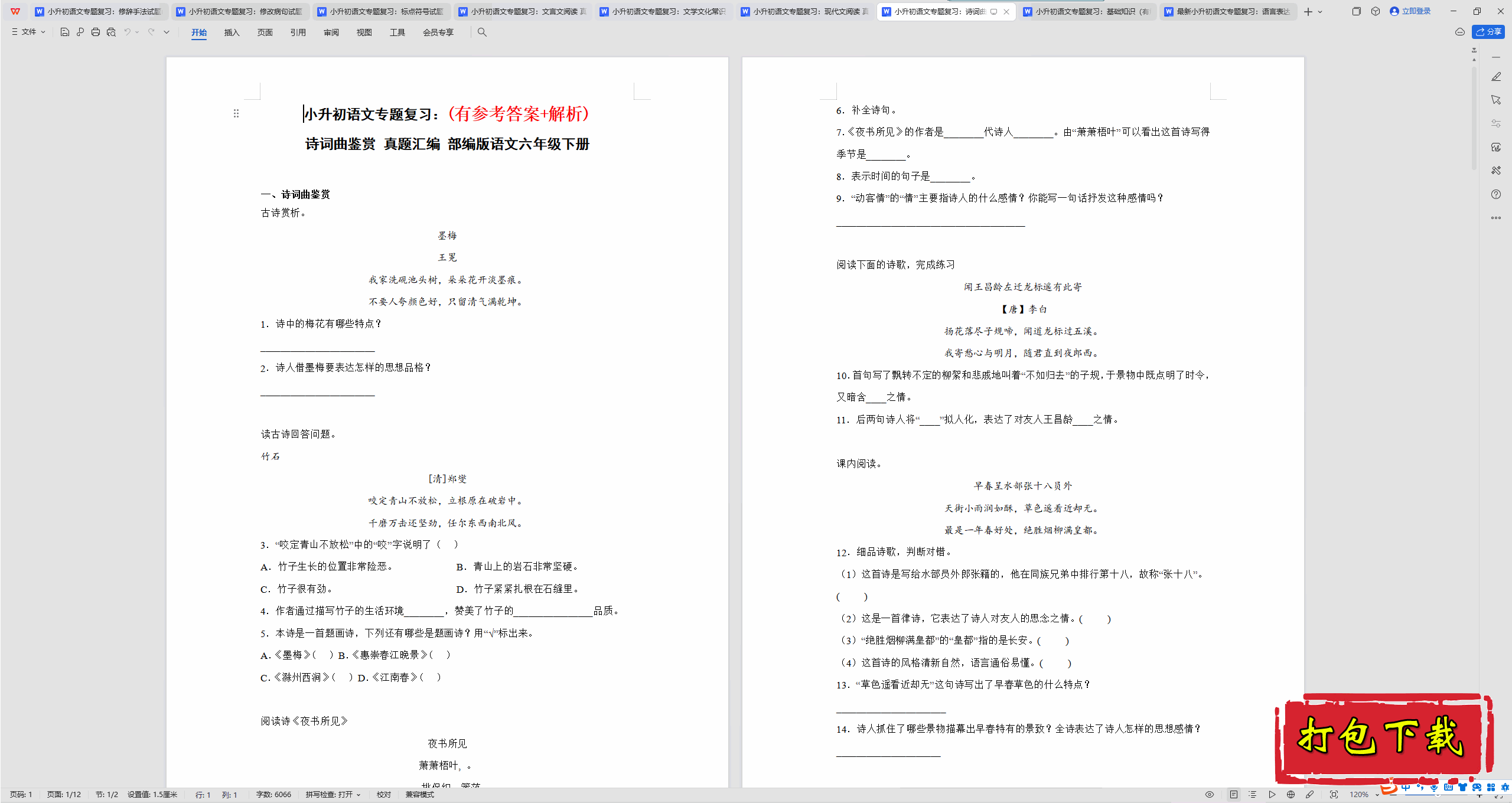Switch to web layout globe icon
1512x803 pixels.
pos(1291,795)
